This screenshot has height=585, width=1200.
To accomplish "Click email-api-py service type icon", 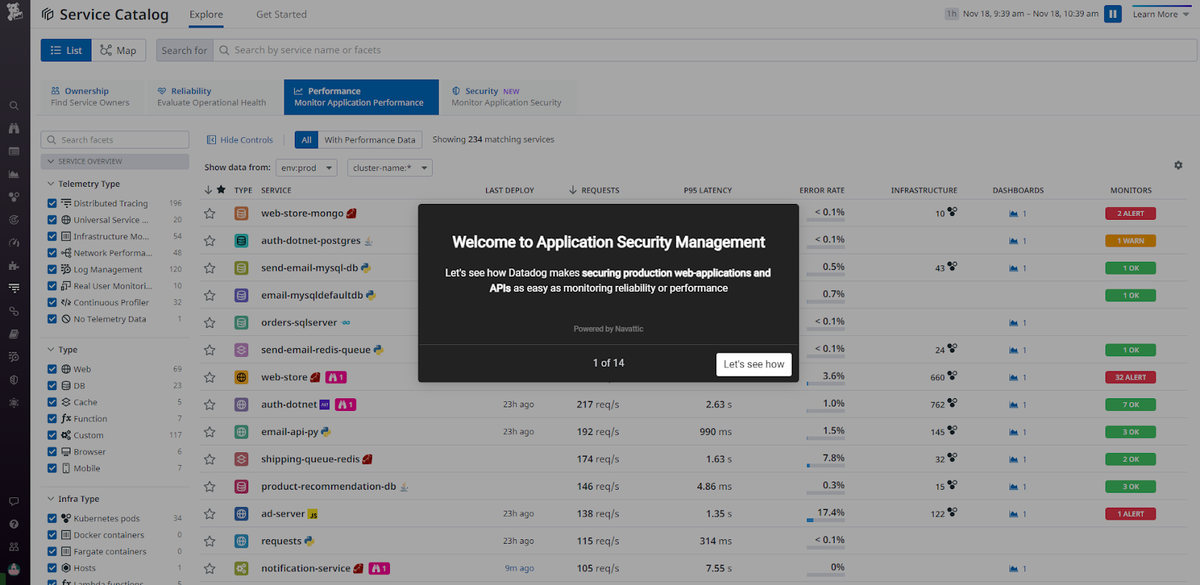I will pos(241,432).
